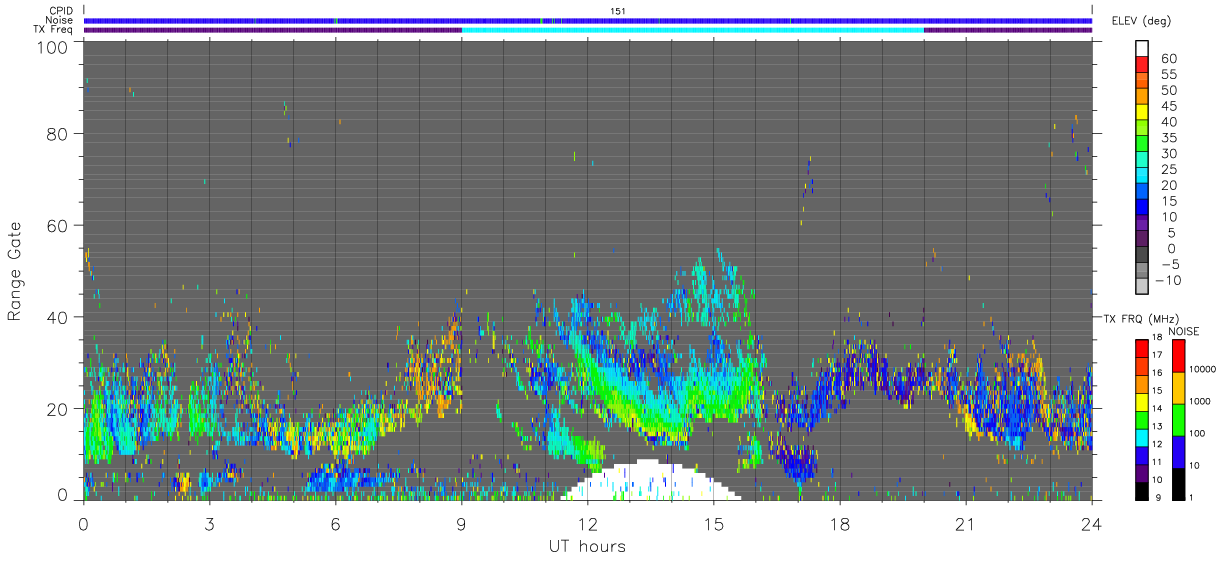Click the 'Noise' label beside the top strip
Screen dimensions: 1228x567
click(60, 20)
